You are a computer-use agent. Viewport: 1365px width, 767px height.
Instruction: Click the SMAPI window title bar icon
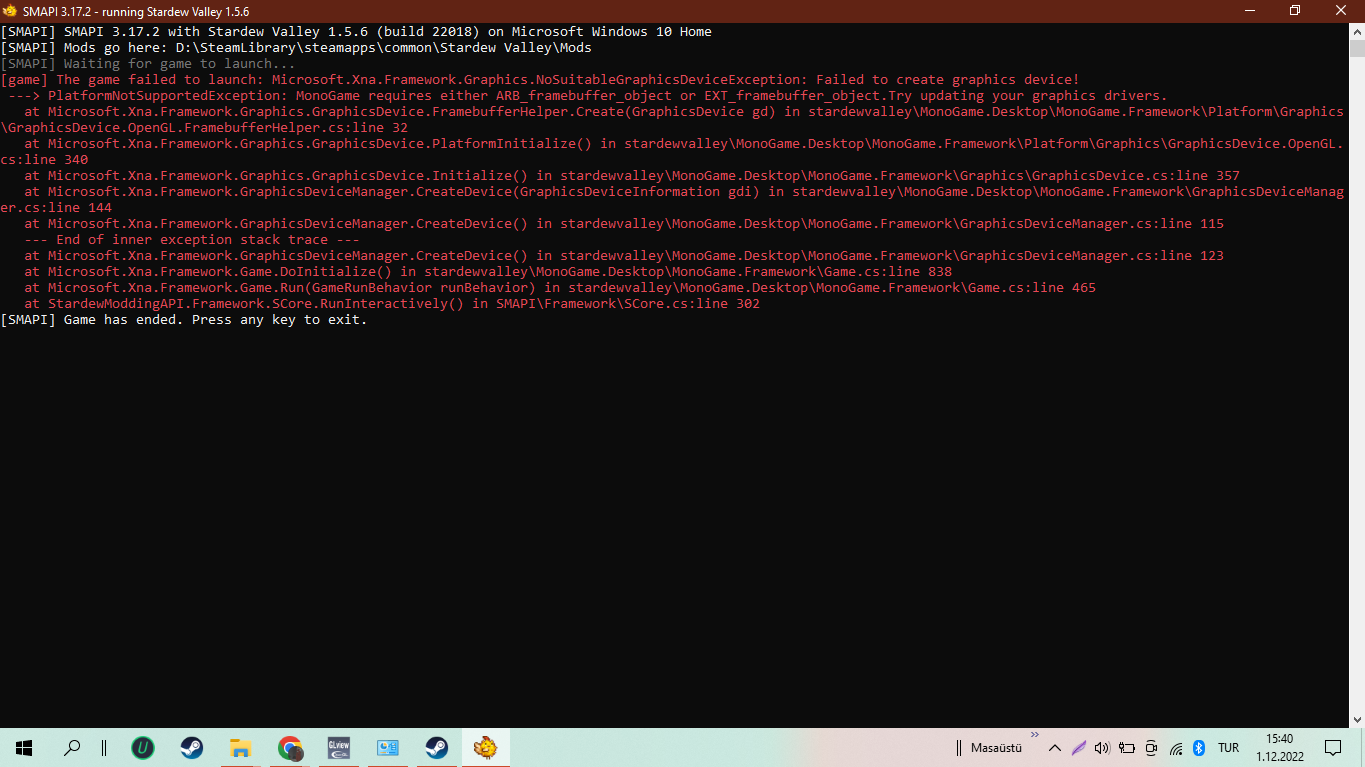(10, 11)
